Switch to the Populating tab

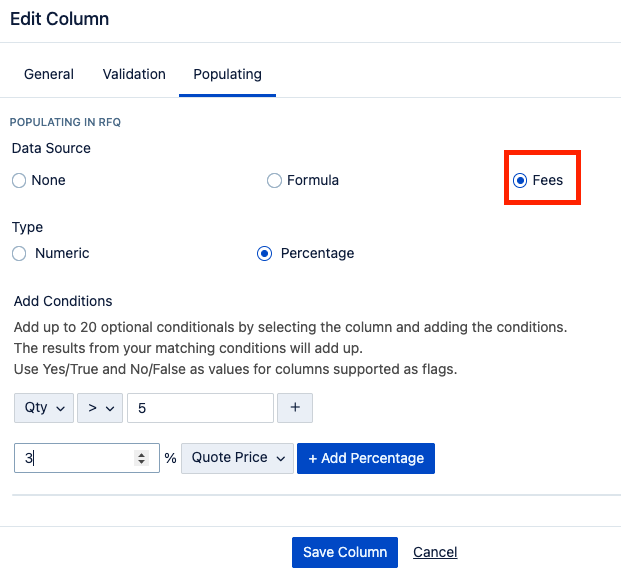point(227,74)
